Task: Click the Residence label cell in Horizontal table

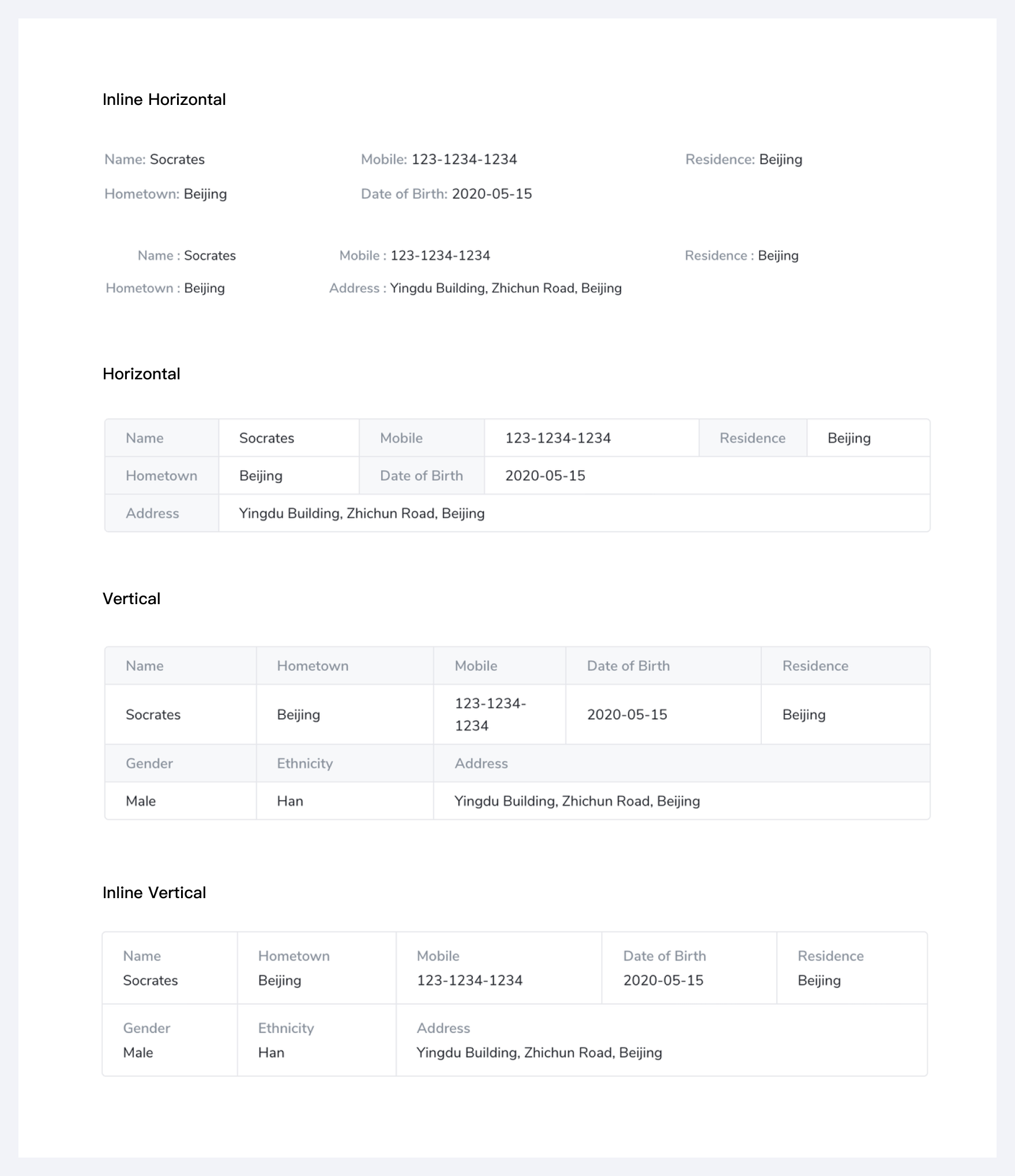Action: click(x=752, y=438)
